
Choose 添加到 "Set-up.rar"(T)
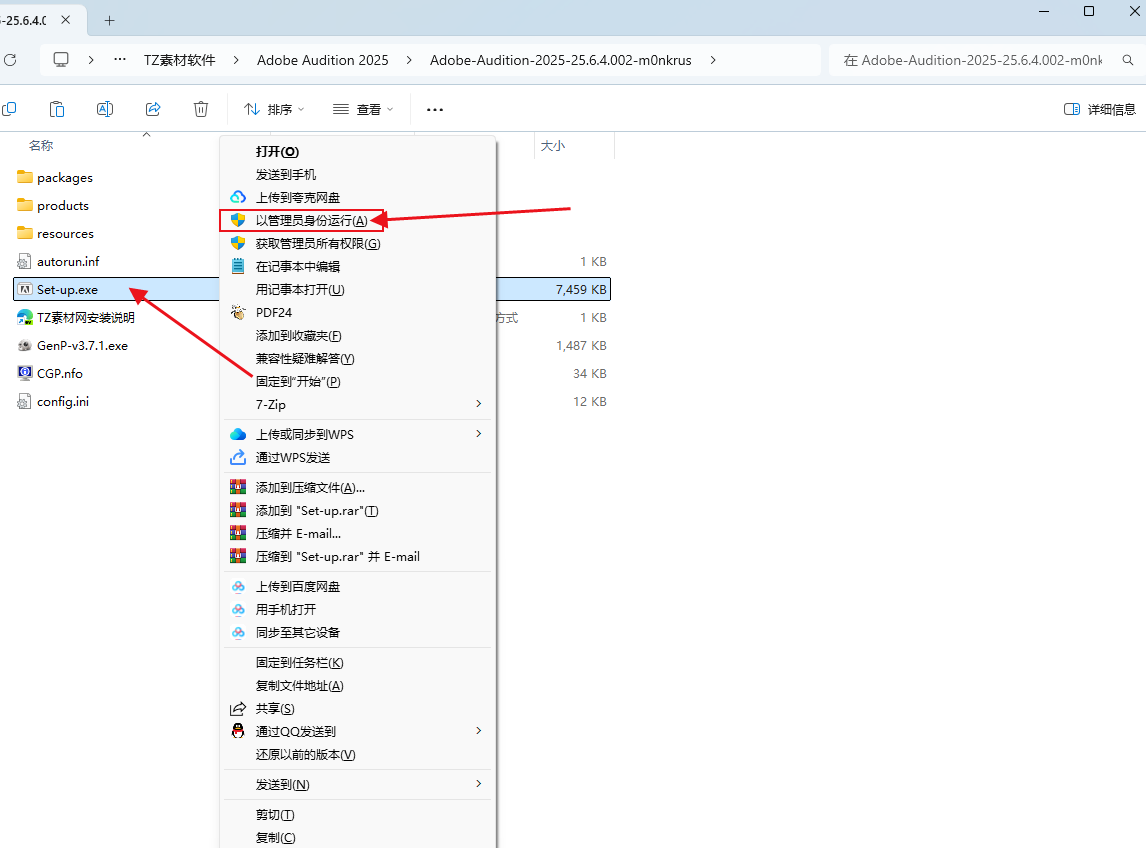pos(358,510)
